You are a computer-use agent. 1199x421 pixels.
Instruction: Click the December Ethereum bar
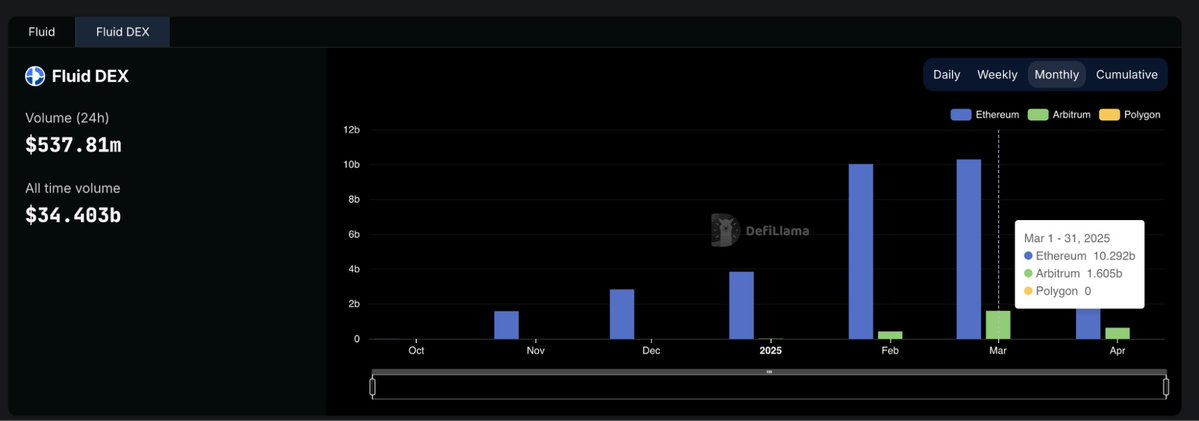click(622, 314)
